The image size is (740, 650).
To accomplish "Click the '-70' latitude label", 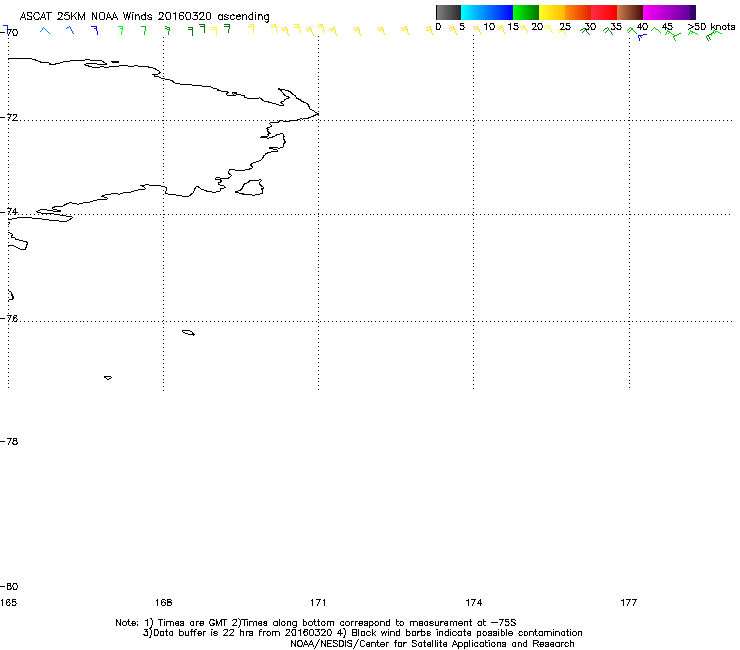I will pyautogui.click(x=9, y=32).
